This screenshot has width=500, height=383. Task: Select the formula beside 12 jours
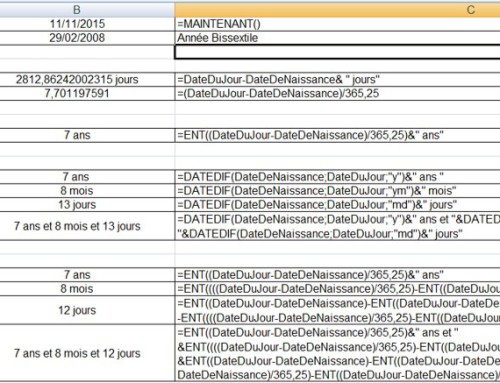click(337, 310)
